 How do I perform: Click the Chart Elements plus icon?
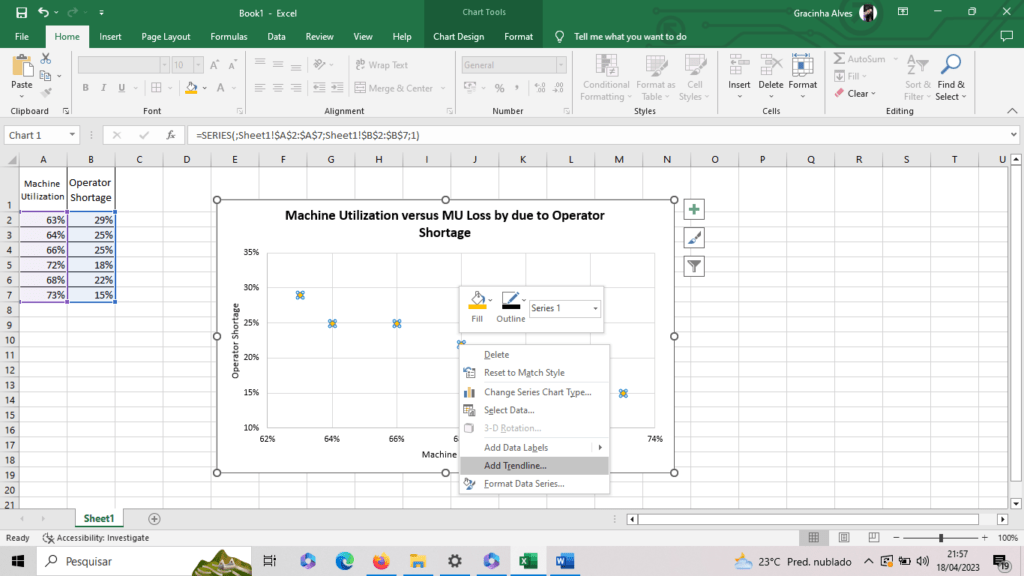[x=694, y=210]
